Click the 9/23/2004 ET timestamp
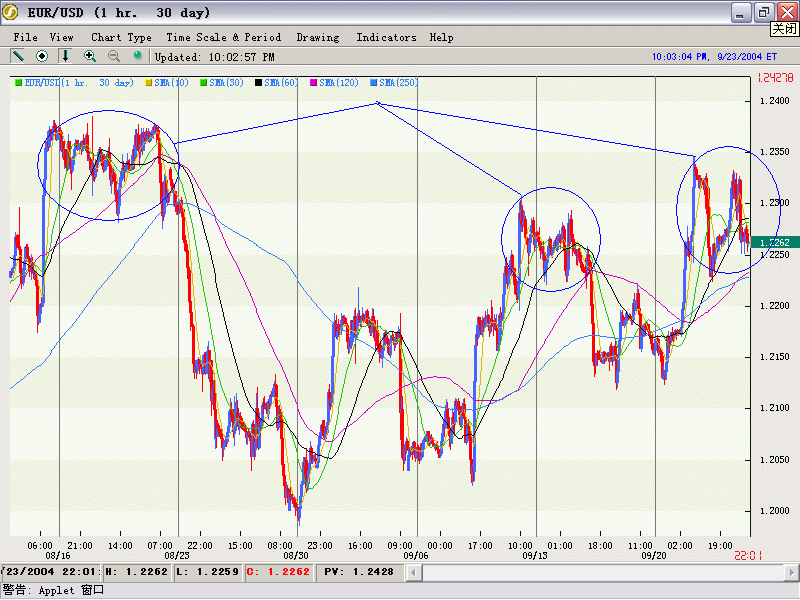 point(747,57)
